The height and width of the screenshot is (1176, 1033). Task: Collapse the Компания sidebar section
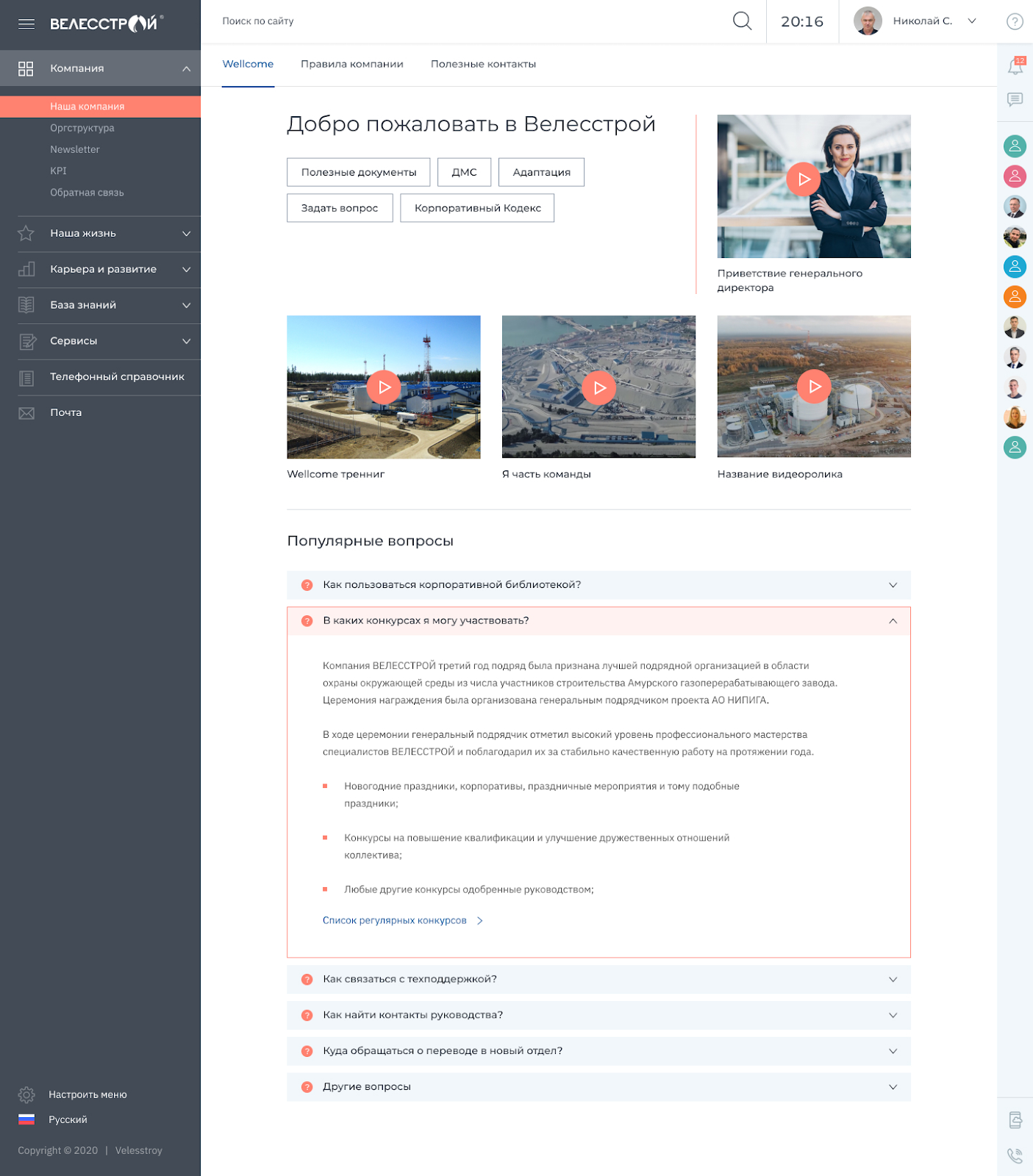coord(187,68)
